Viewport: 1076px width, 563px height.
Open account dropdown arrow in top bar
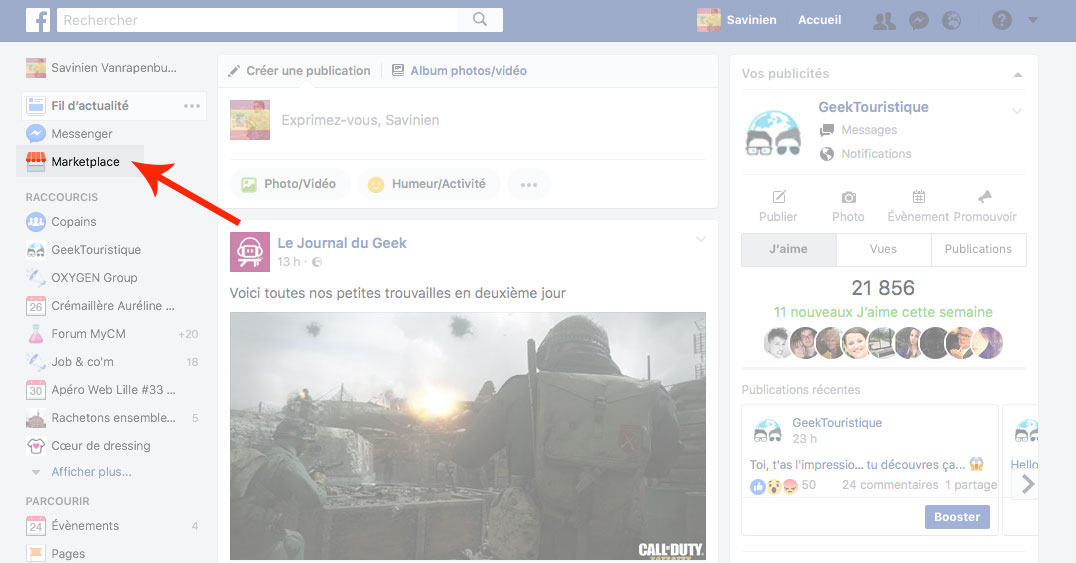(x=1033, y=21)
